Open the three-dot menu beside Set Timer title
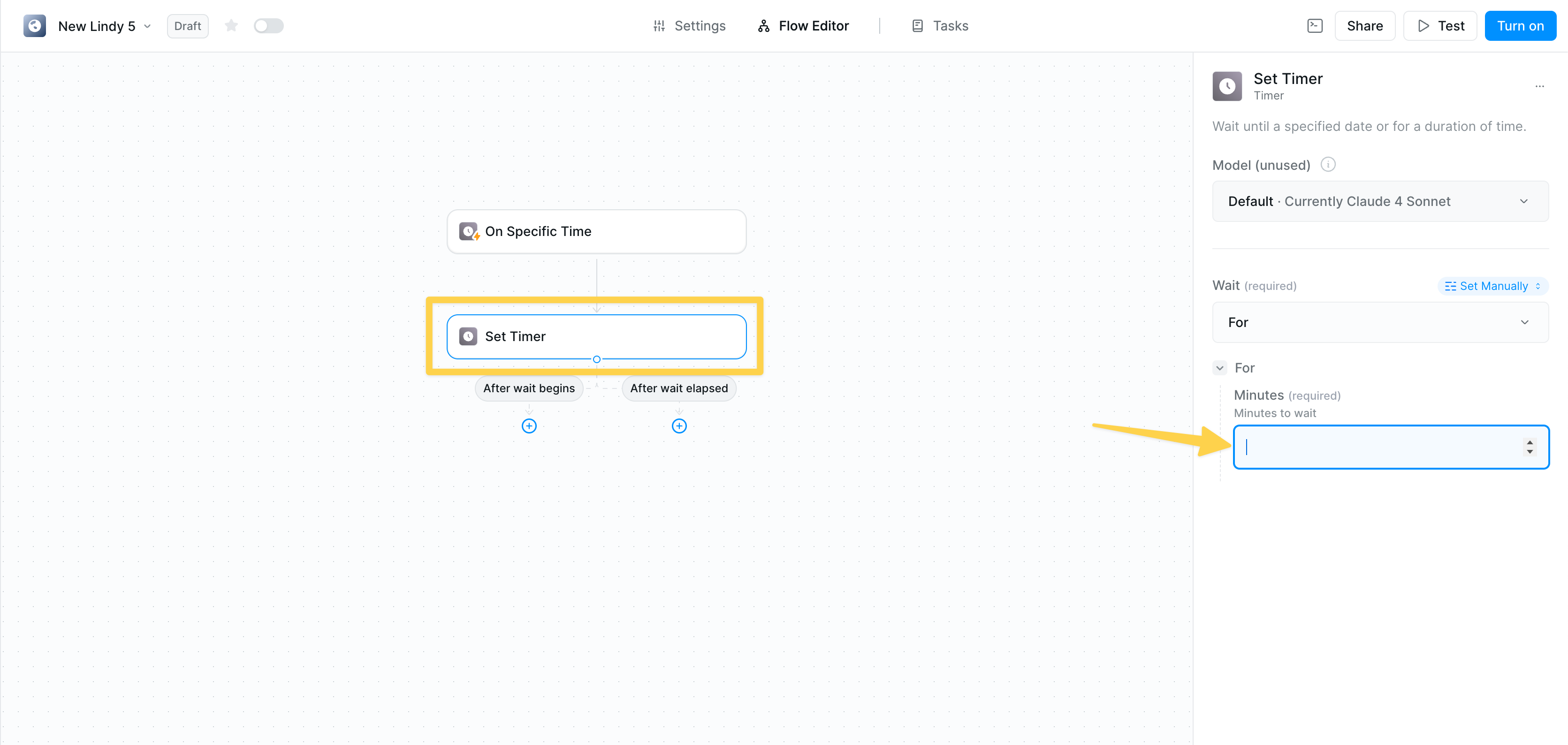This screenshot has height=745, width=1568. (x=1540, y=86)
